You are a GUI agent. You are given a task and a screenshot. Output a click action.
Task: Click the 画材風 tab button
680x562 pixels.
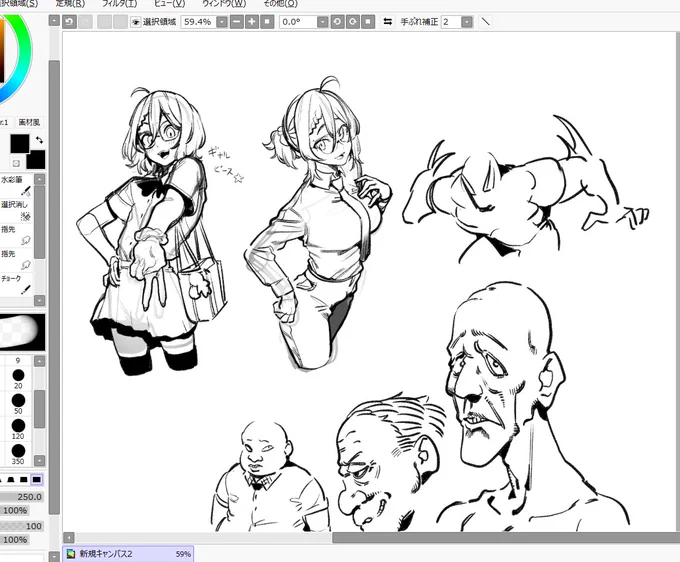coord(29,122)
